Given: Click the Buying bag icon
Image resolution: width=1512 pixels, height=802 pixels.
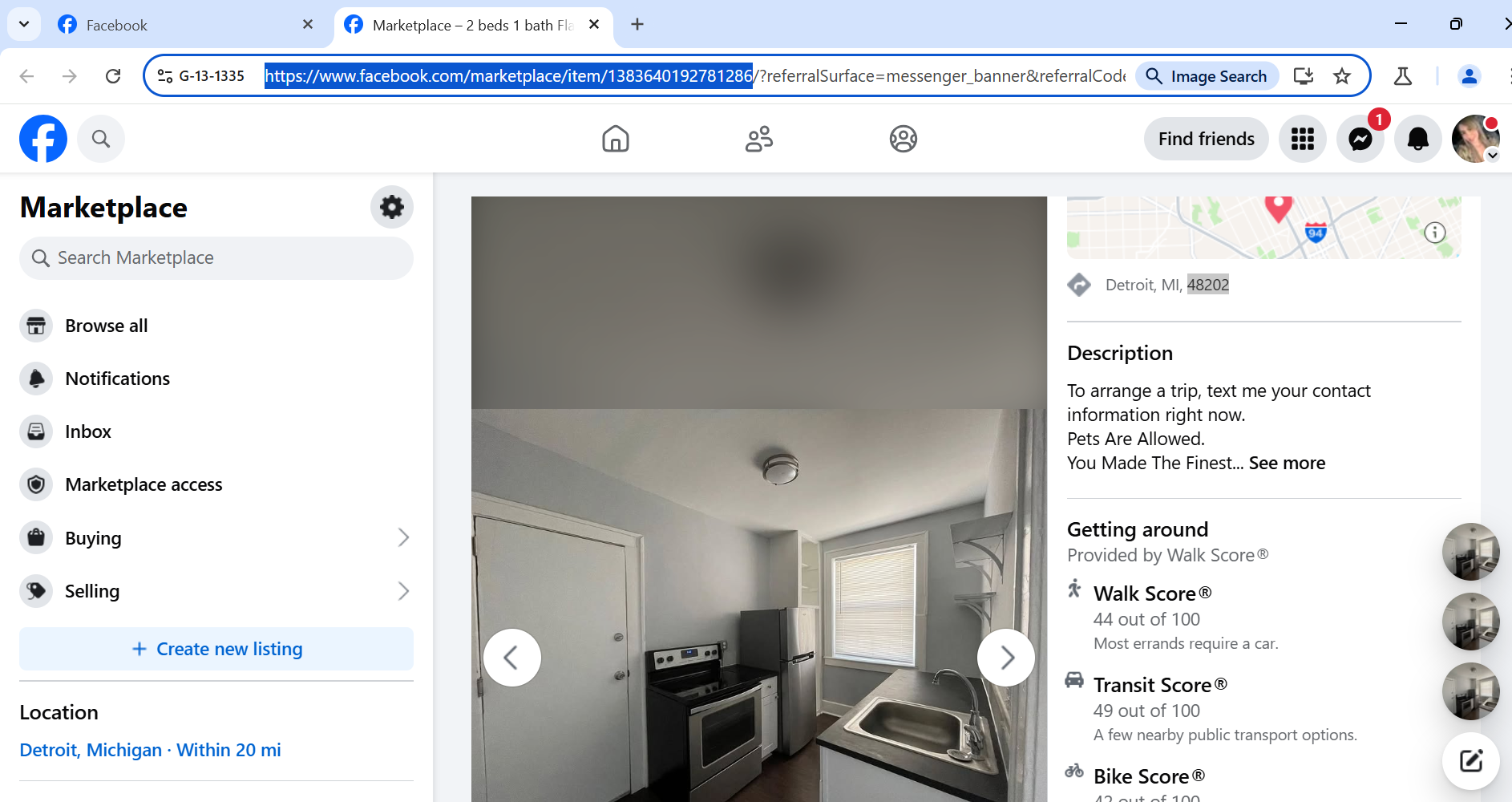Looking at the screenshot, I should 36,537.
